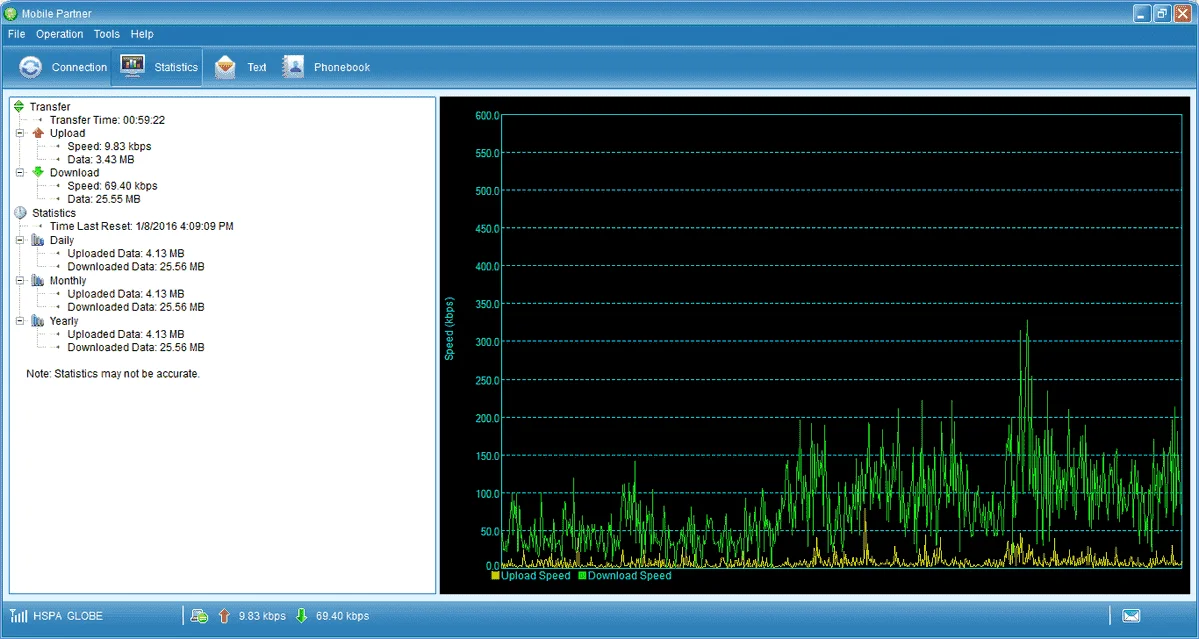
Task: Open the Tools menu
Action: tap(107, 34)
